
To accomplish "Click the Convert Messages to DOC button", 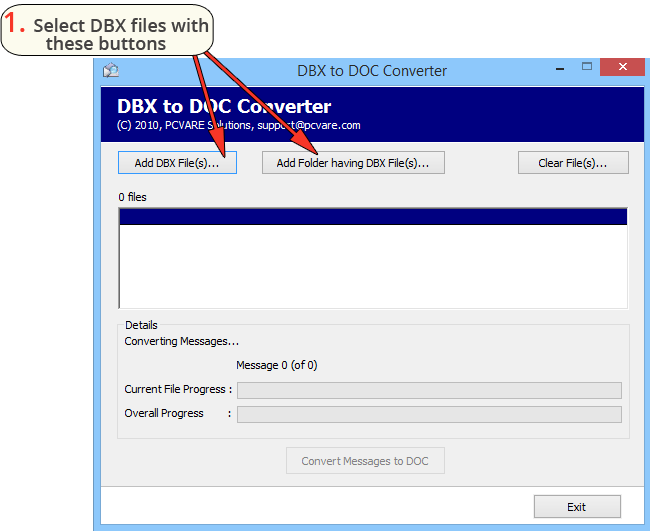I will [365, 461].
